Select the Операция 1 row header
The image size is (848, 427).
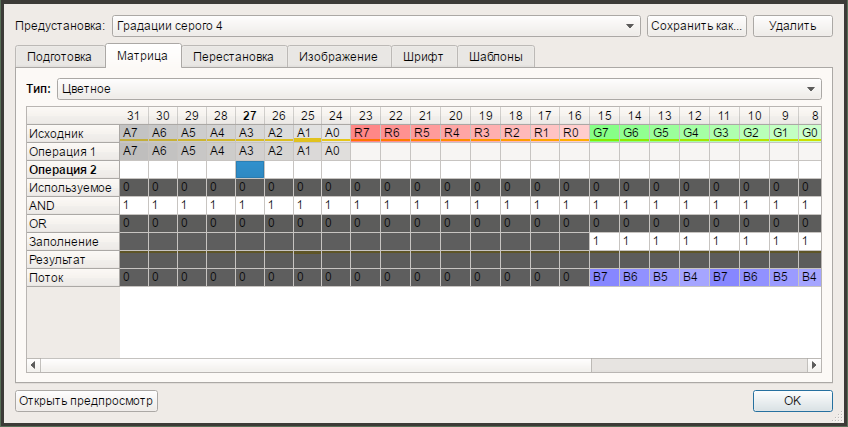pos(73,151)
